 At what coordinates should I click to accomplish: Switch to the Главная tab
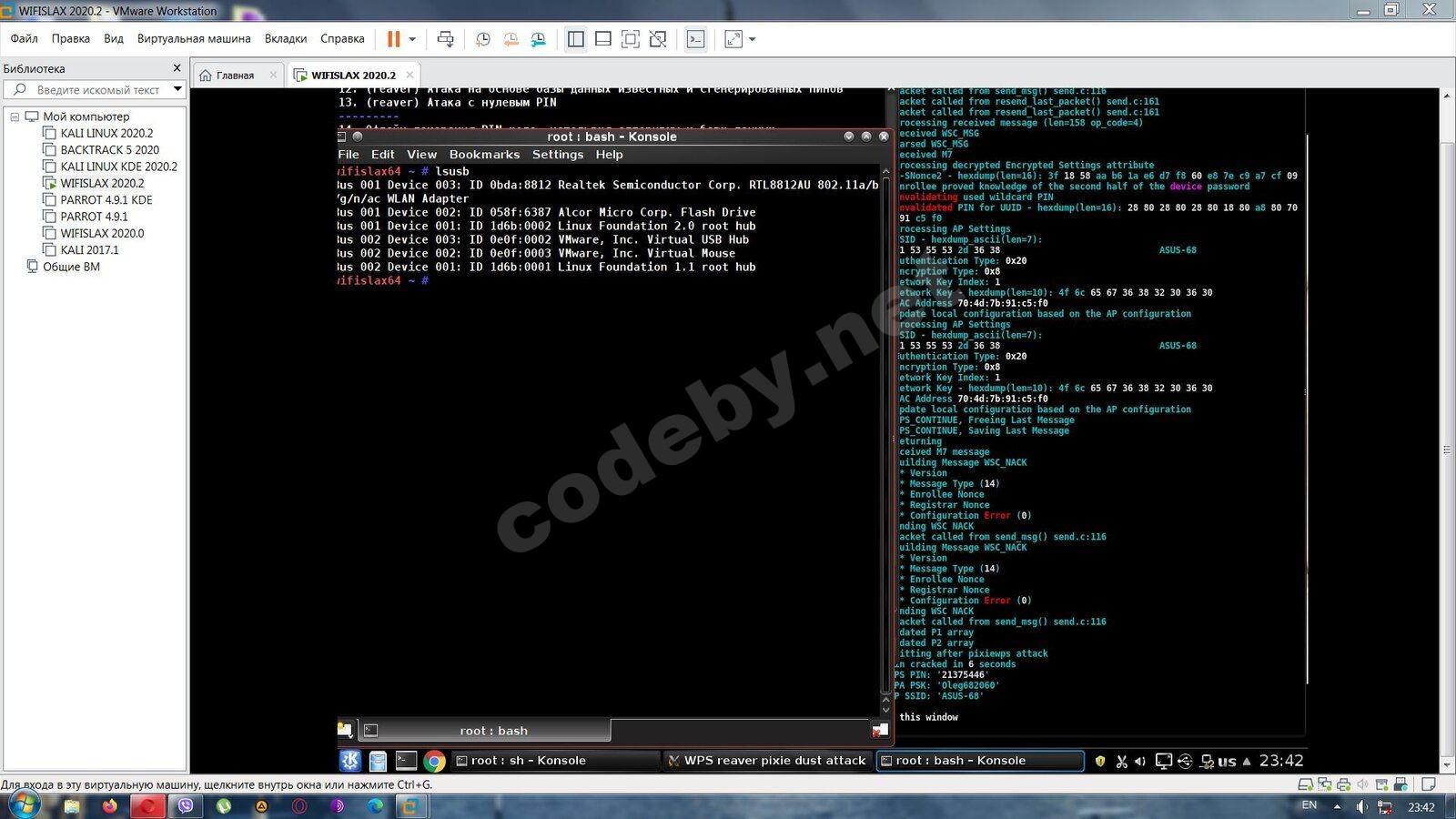point(235,76)
